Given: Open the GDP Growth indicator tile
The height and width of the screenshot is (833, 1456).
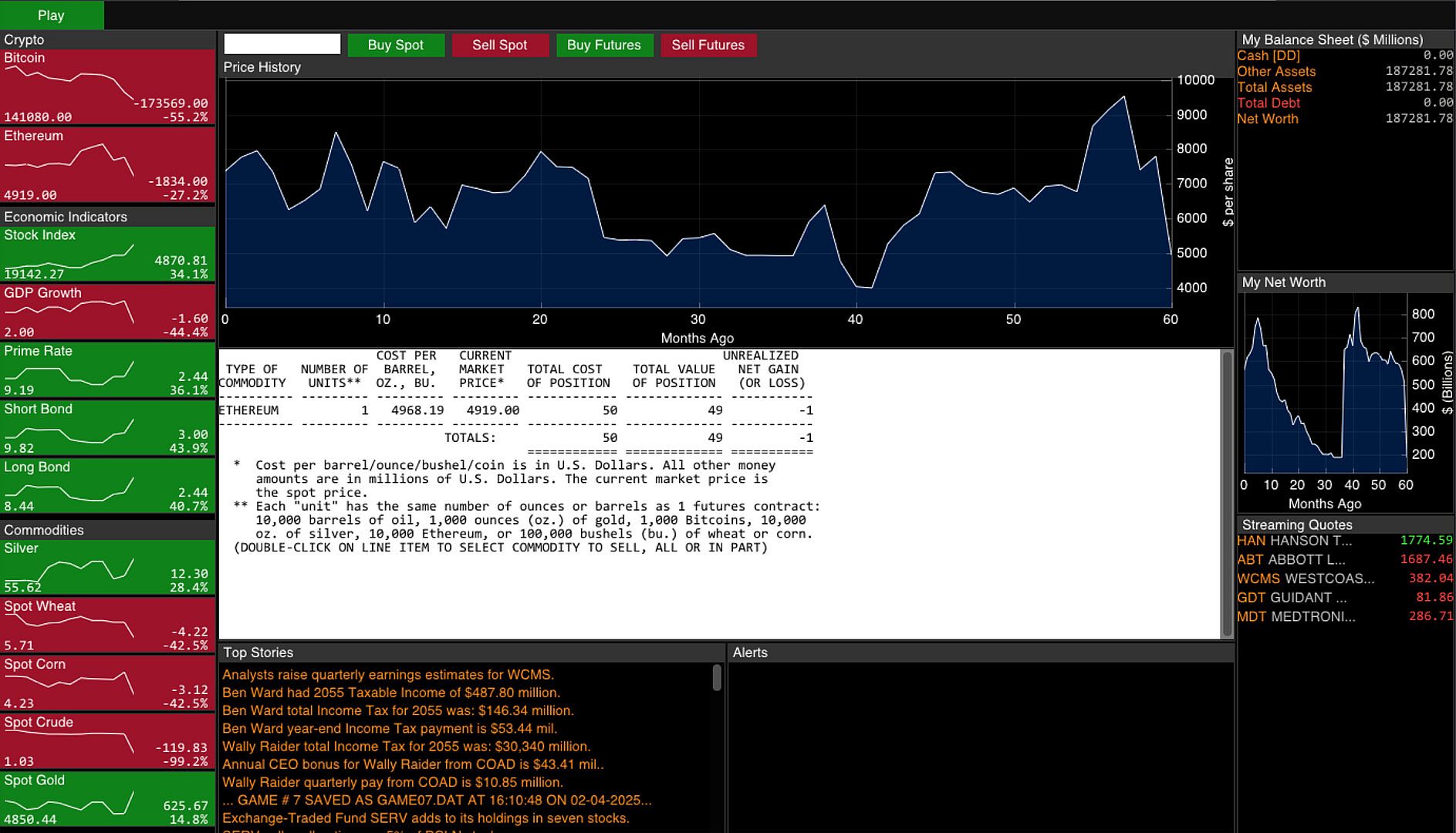Looking at the screenshot, I should (x=107, y=312).
